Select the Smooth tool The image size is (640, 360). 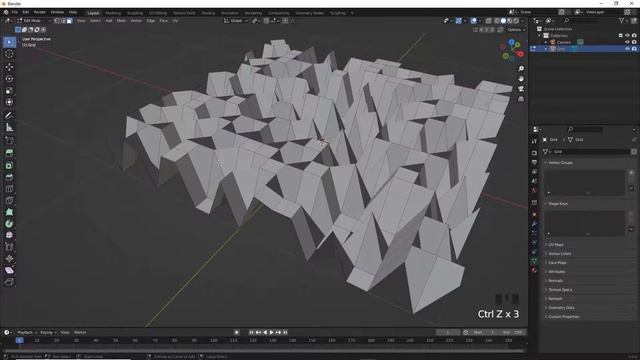[x=9, y=236]
